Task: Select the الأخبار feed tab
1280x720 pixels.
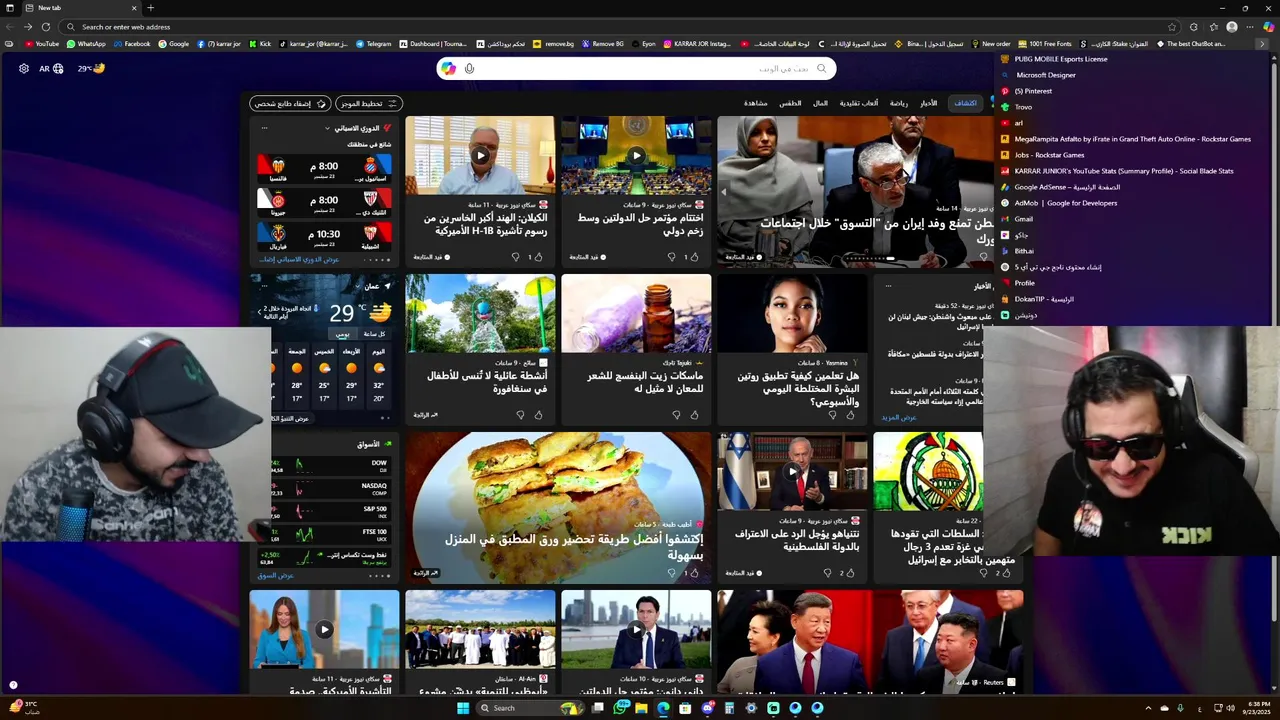Action: click(929, 103)
